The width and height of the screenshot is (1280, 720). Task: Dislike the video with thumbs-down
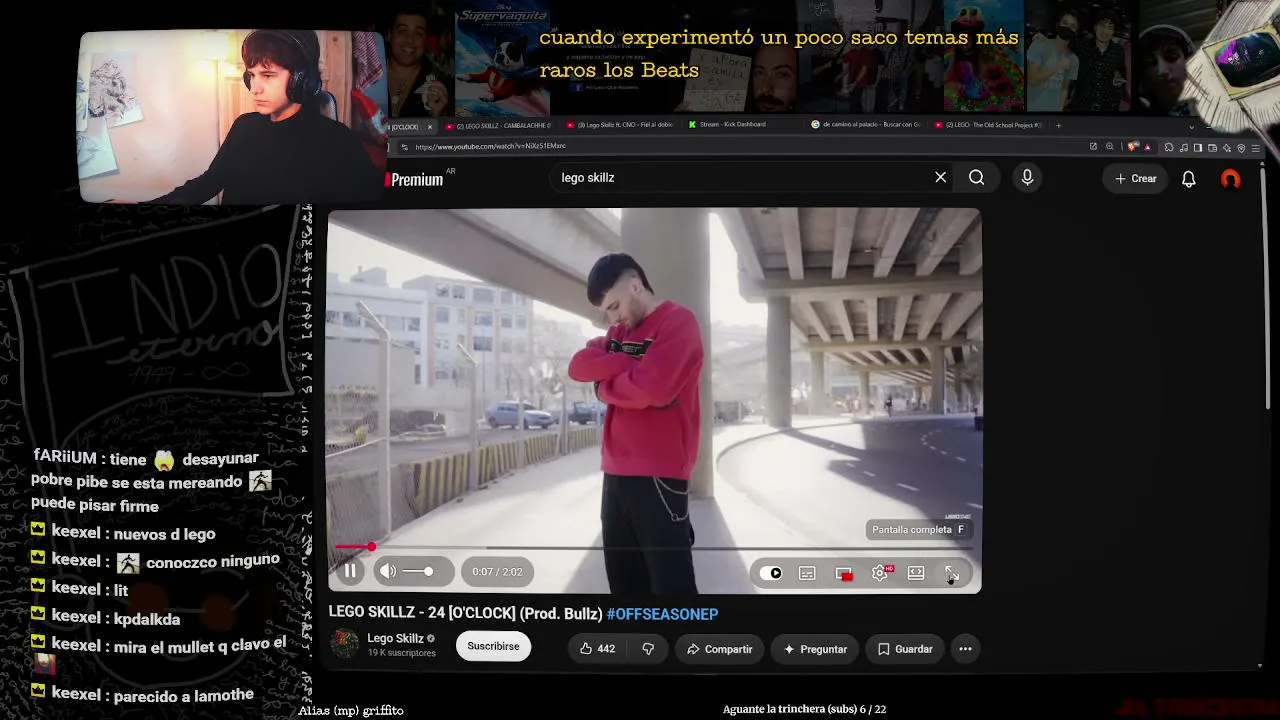tap(648, 649)
